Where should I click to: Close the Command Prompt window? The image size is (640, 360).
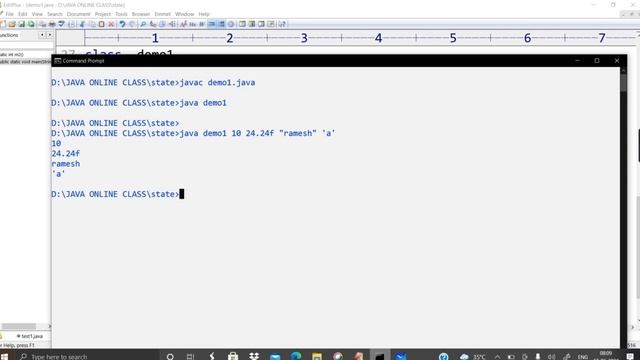617,61
